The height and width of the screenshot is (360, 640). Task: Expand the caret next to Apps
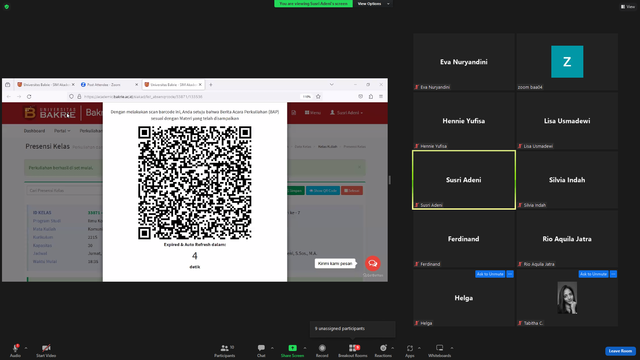point(419,348)
